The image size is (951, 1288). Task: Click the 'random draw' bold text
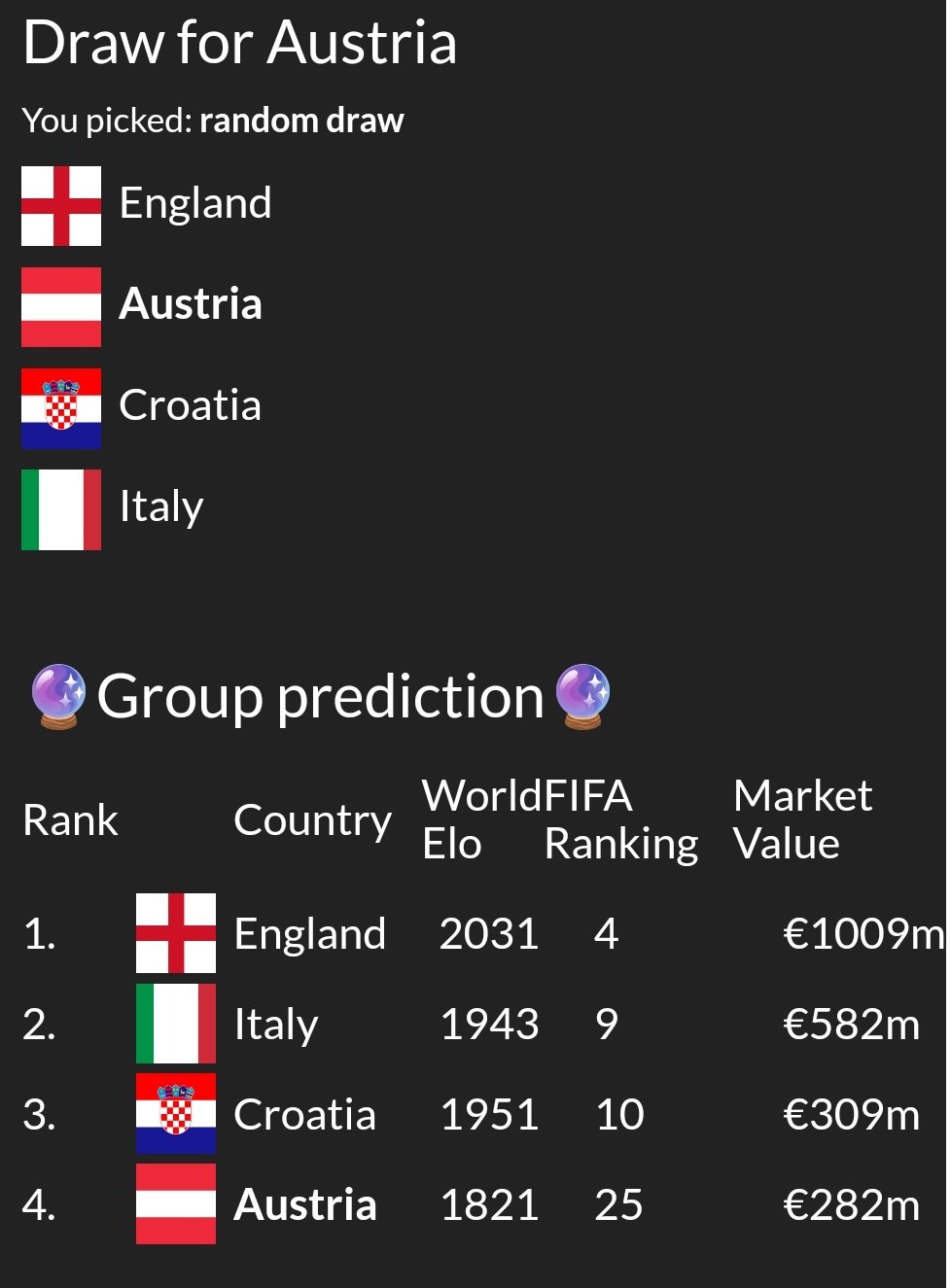(x=301, y=121)
